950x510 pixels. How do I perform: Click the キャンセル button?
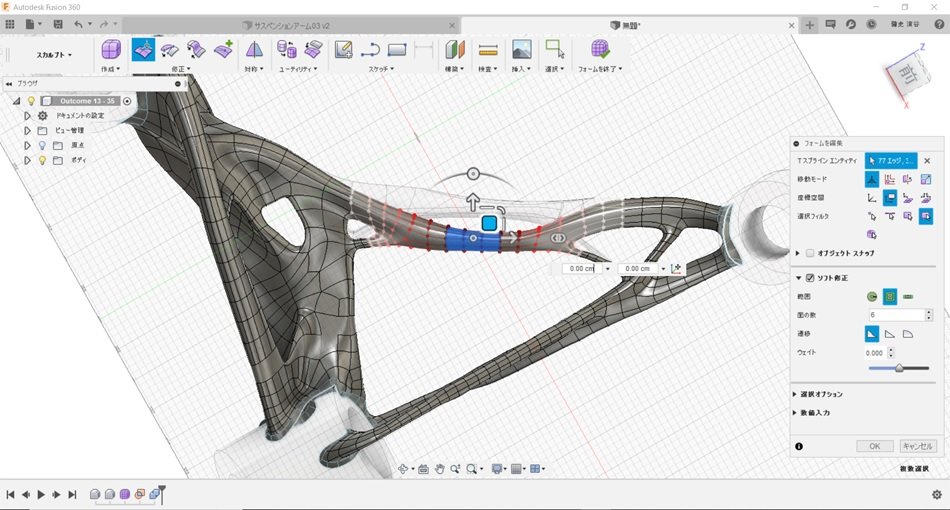point(917,446)
